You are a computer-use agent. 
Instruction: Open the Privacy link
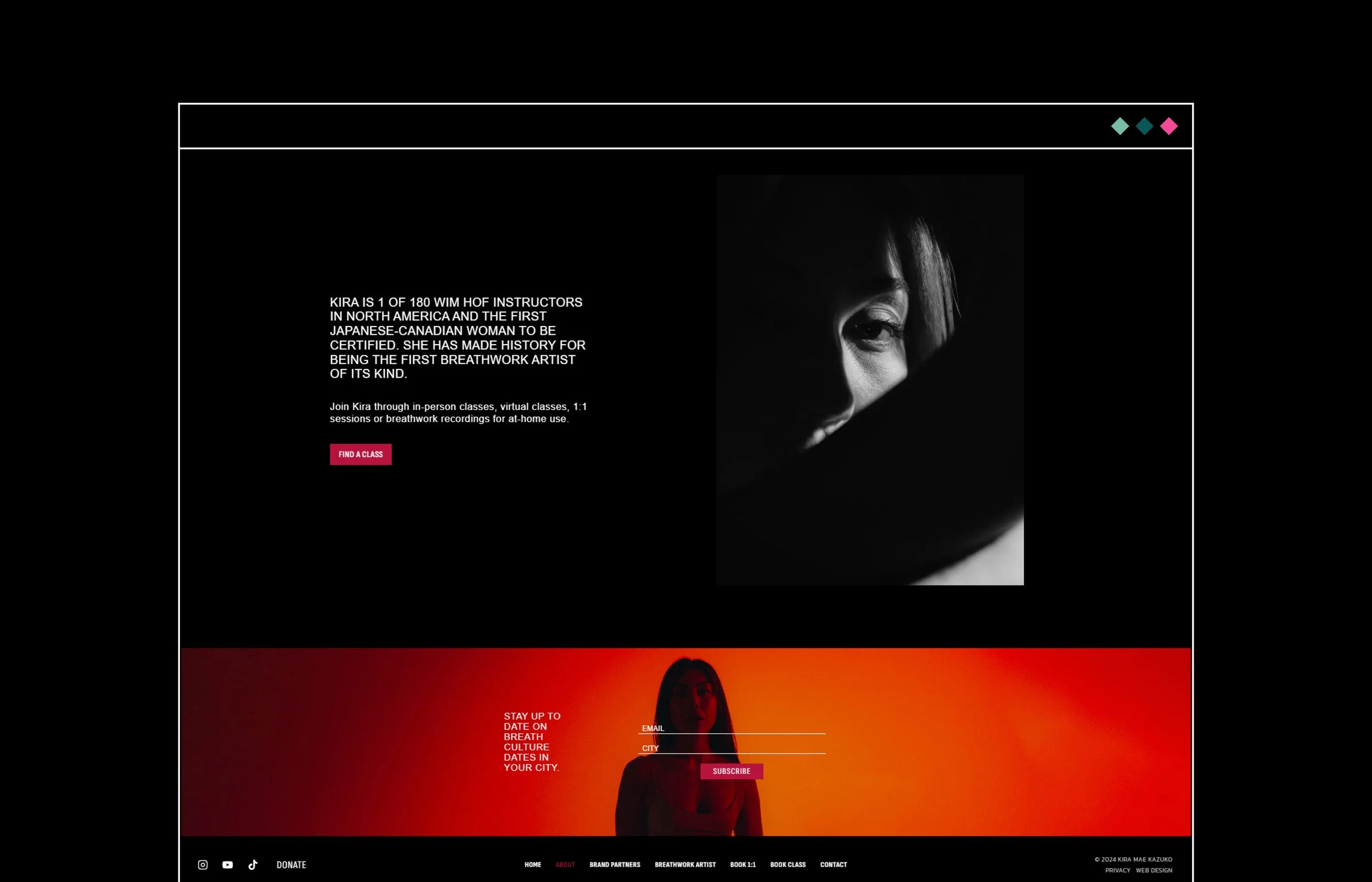coord(1118,870)
